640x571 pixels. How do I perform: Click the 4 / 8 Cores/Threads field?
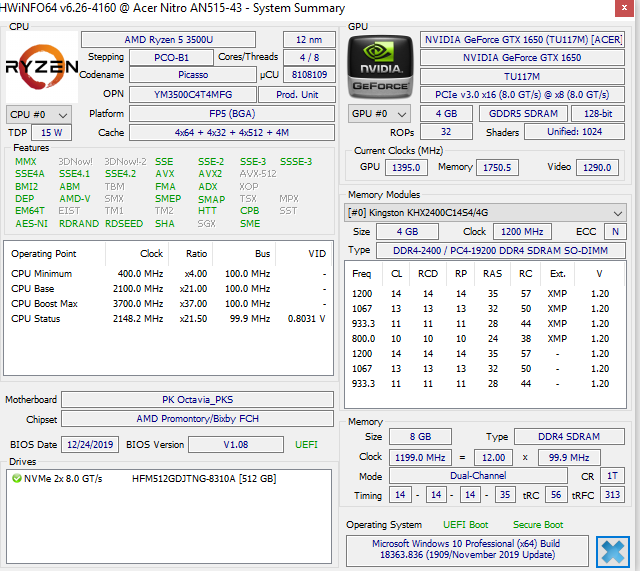(309, 58)
